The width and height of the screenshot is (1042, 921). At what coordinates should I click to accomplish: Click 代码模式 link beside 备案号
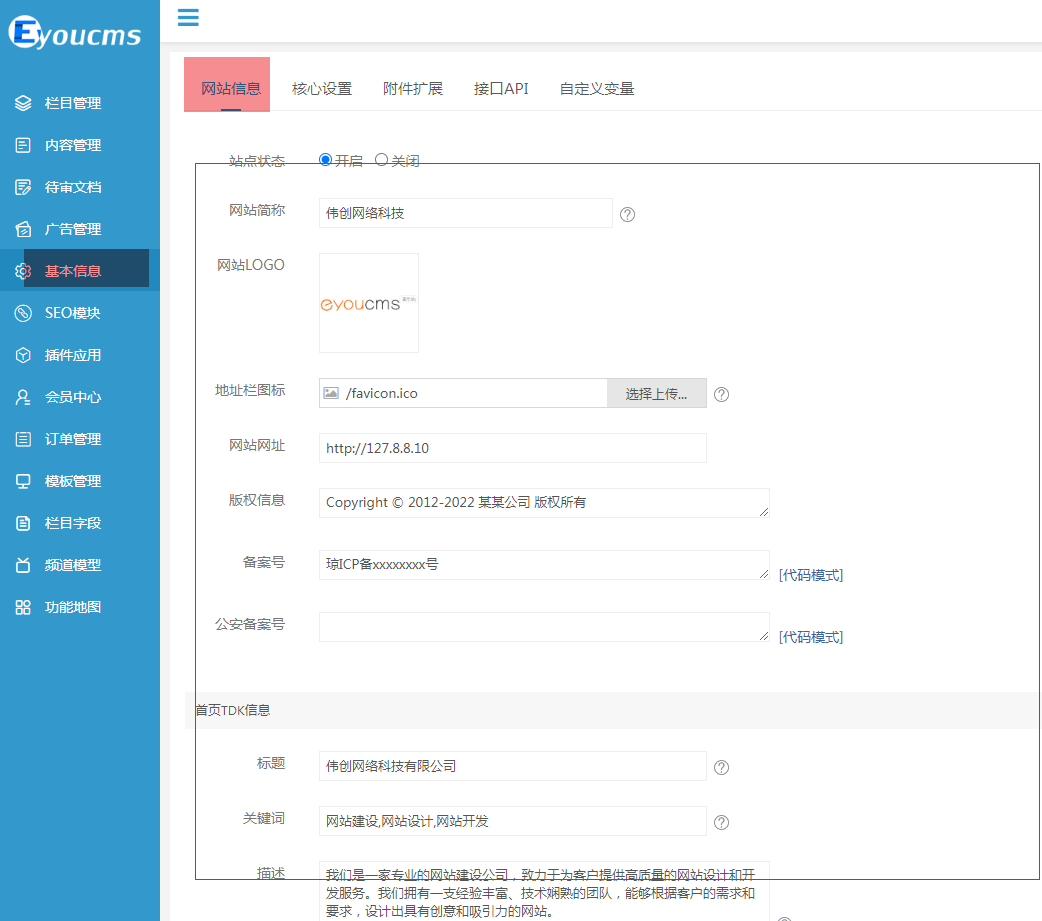811,575
